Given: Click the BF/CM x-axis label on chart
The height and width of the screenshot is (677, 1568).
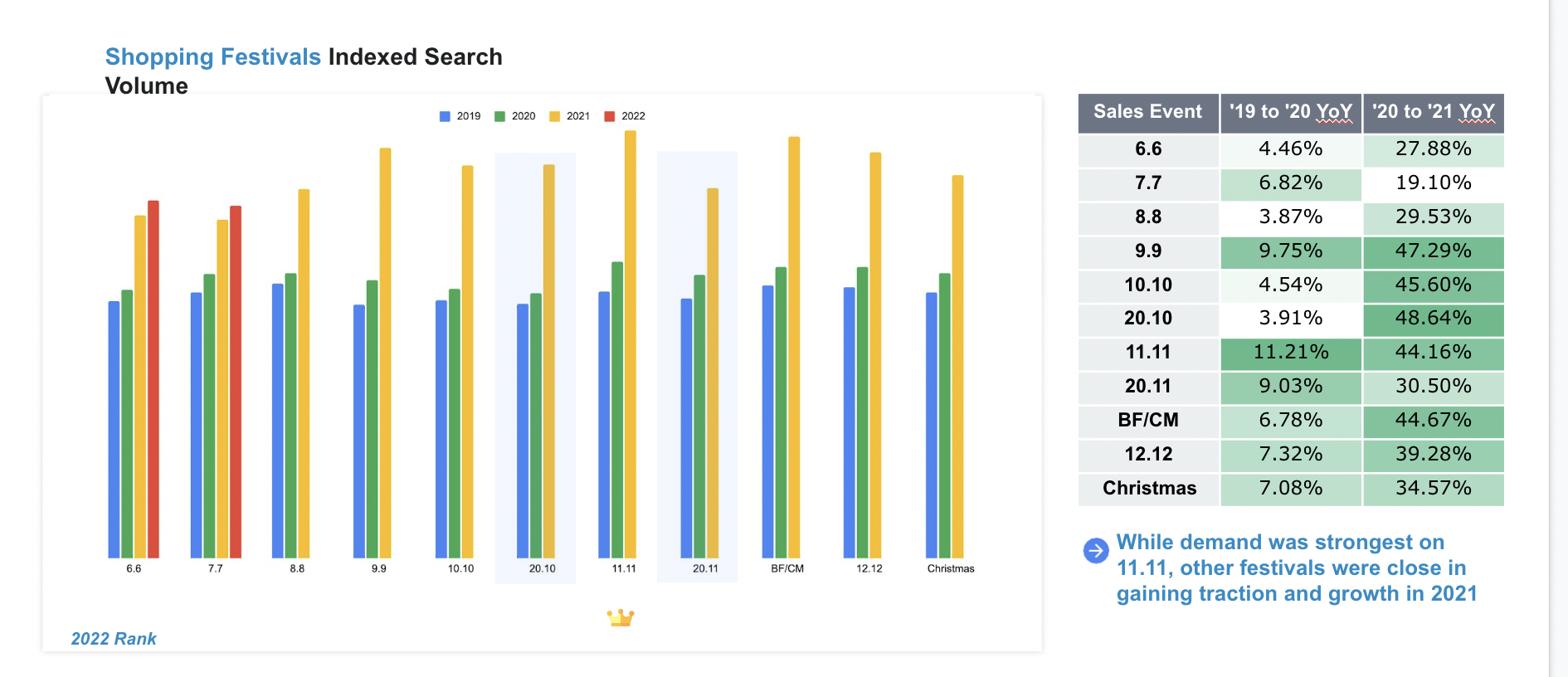Looking at the screenshot, I should [x=787, y=569].
